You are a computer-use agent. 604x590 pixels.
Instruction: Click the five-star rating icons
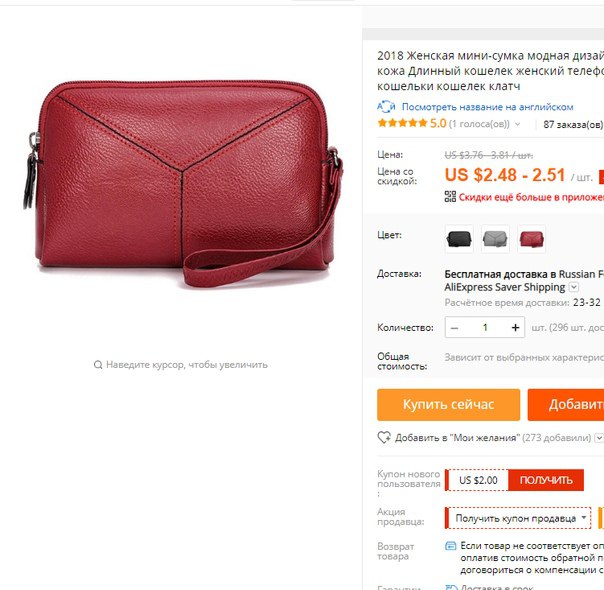point(402,123)
